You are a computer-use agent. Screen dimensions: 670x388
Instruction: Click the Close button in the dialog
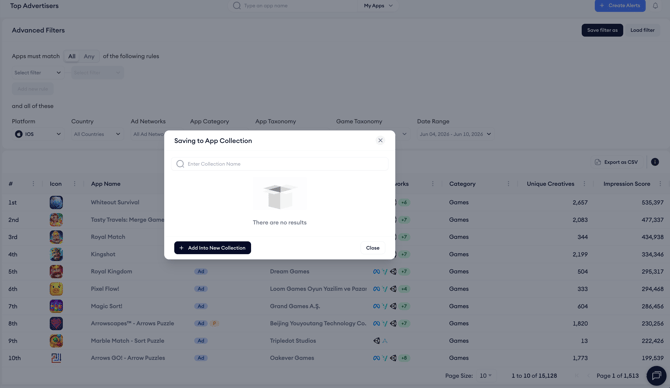372,248
